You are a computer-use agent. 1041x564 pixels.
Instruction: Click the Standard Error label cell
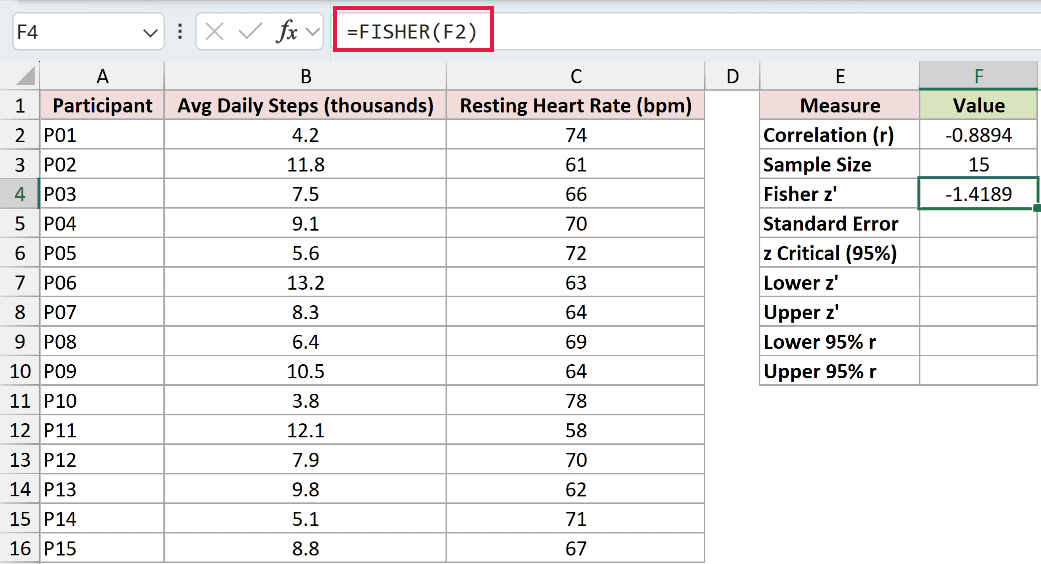pyautogui.click(x=840, y=224)
